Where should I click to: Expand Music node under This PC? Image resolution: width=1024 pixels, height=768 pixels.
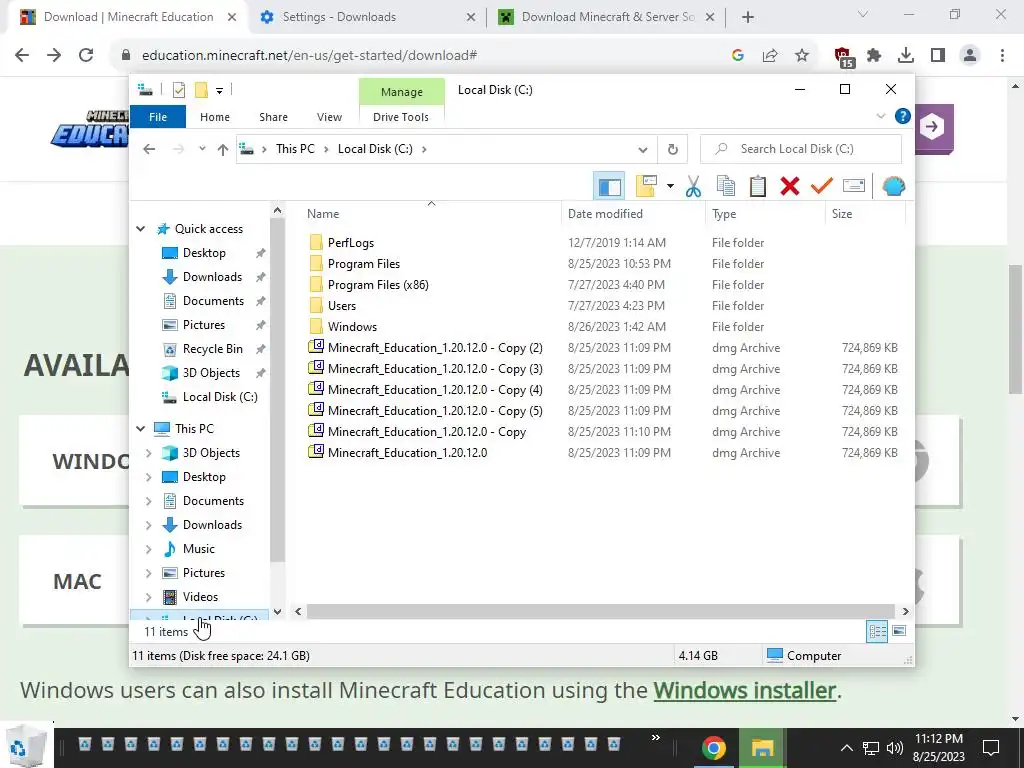148,549
